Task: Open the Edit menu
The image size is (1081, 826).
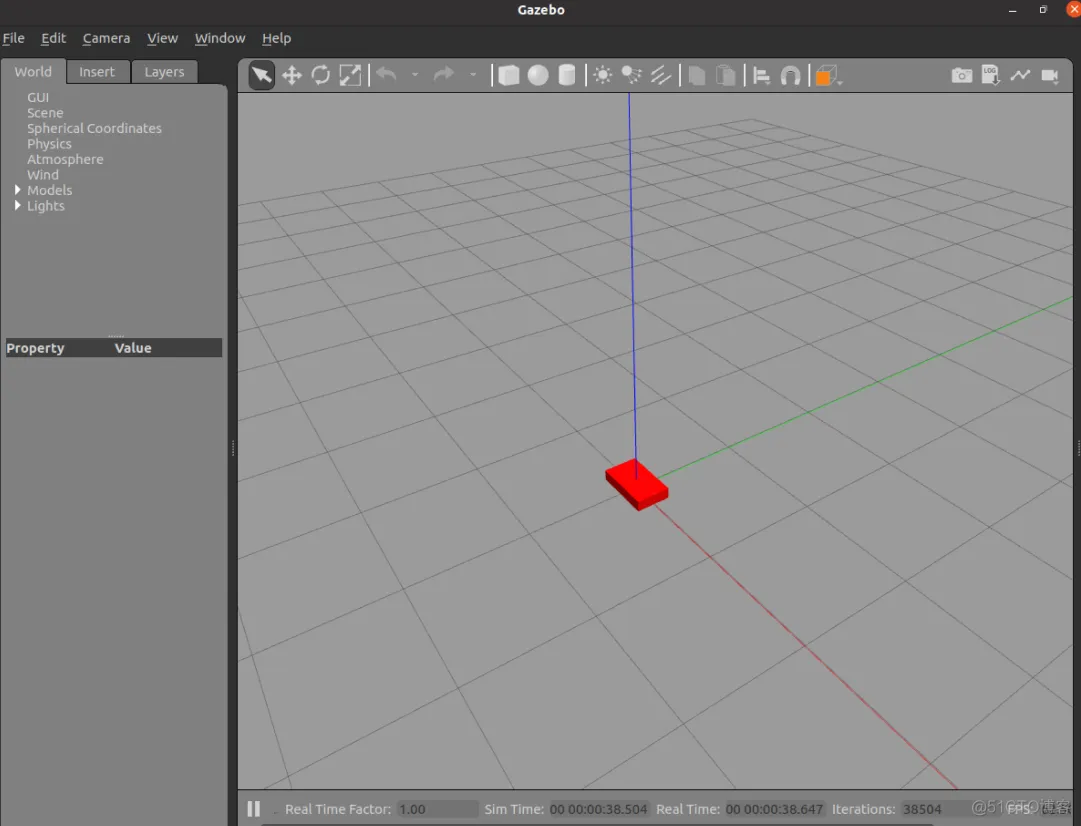Action: pos(53,38)
